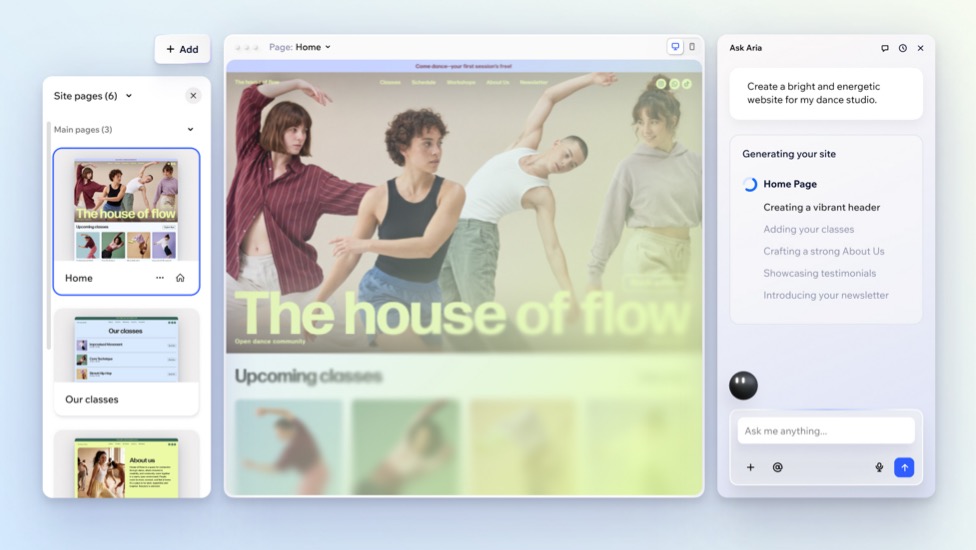Viewport: 976px width, 550px height.
Task: Open more options for the Home page
Action: 160,278
